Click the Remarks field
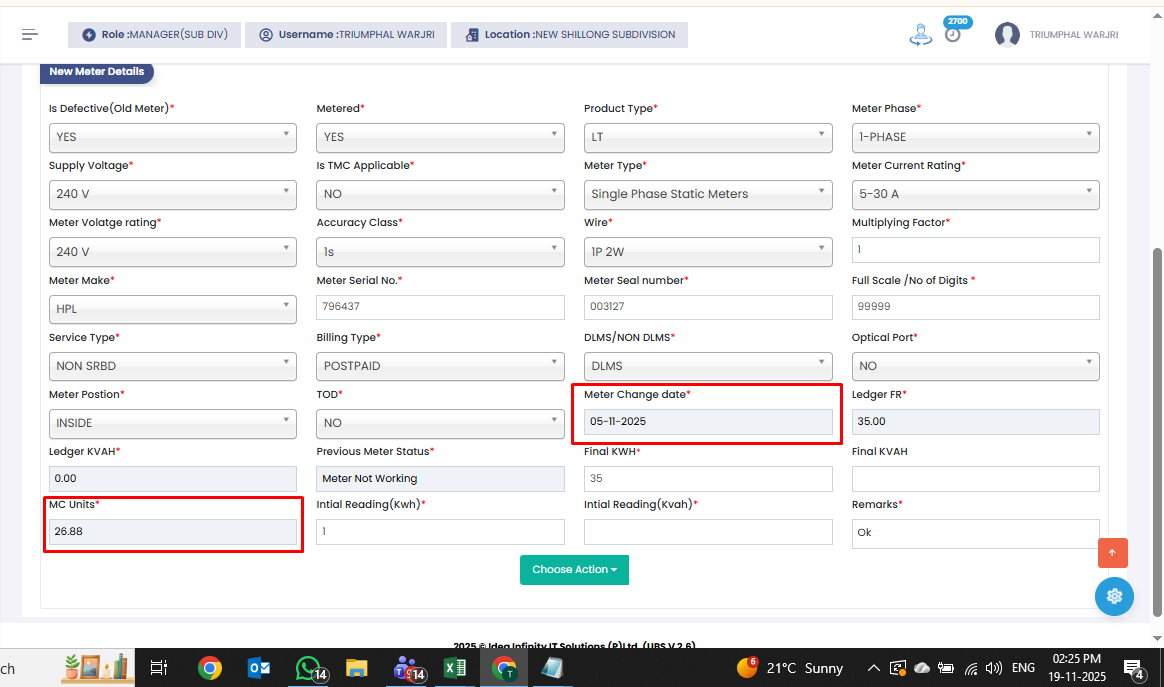The image size is (1164, 687). (975, 533)
